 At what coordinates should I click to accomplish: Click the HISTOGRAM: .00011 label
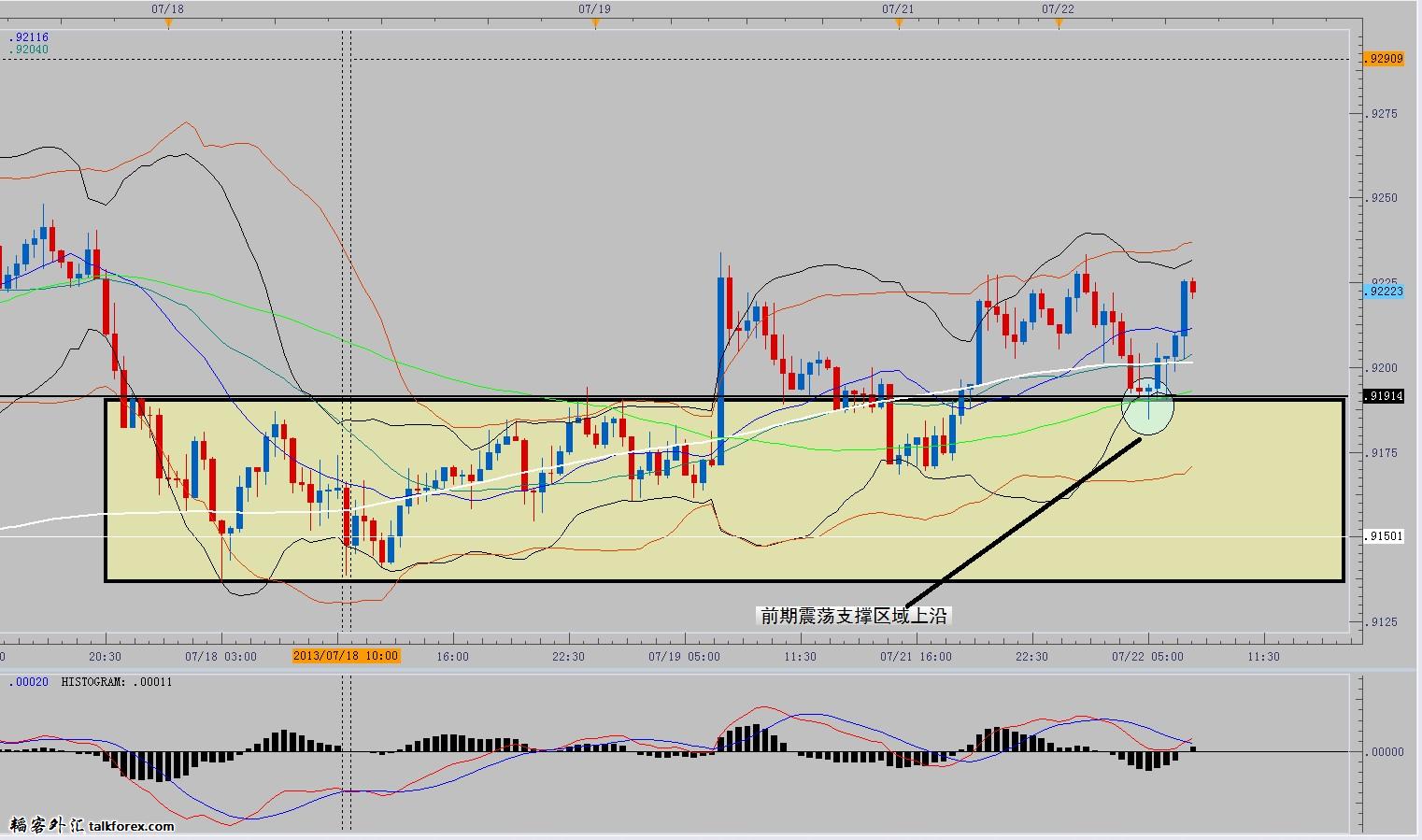[x=117, y=682]
